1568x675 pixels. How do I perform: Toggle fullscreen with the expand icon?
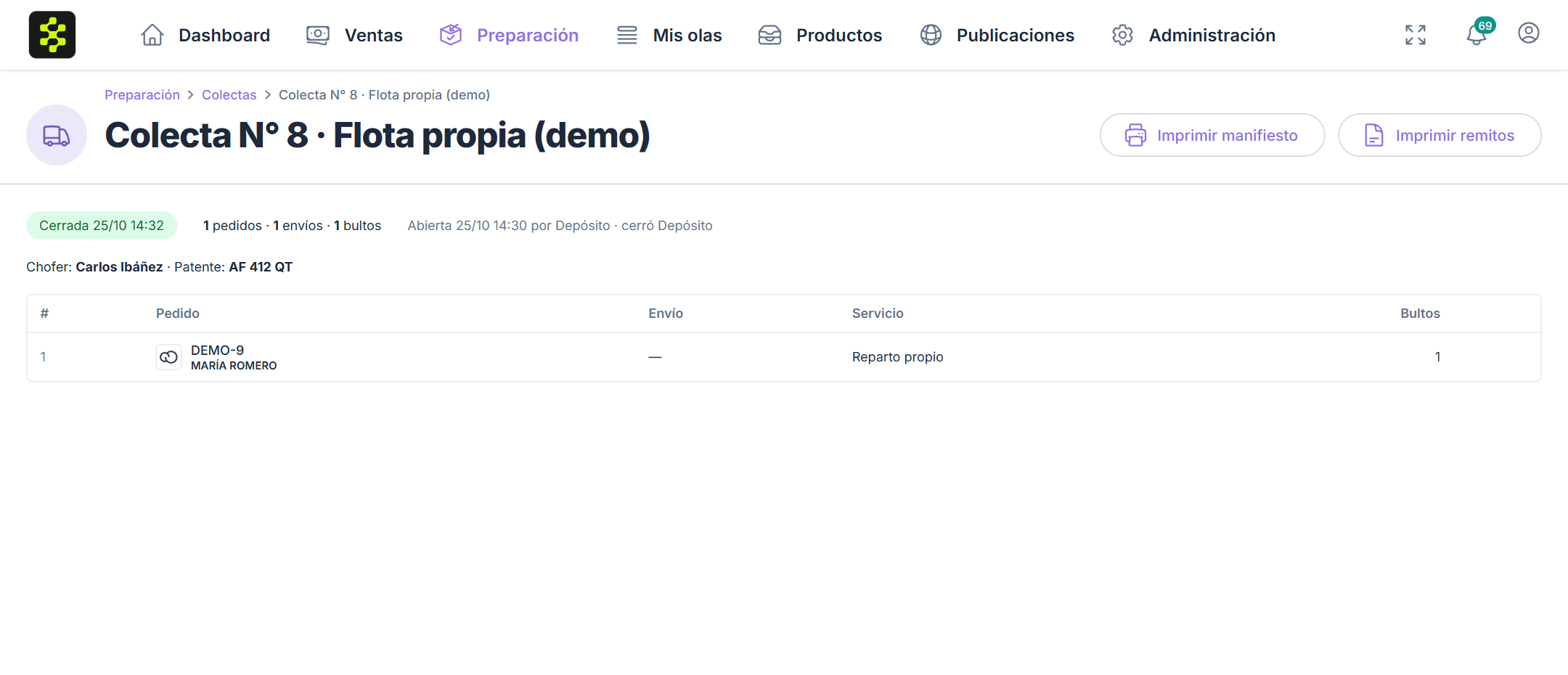1416,35
